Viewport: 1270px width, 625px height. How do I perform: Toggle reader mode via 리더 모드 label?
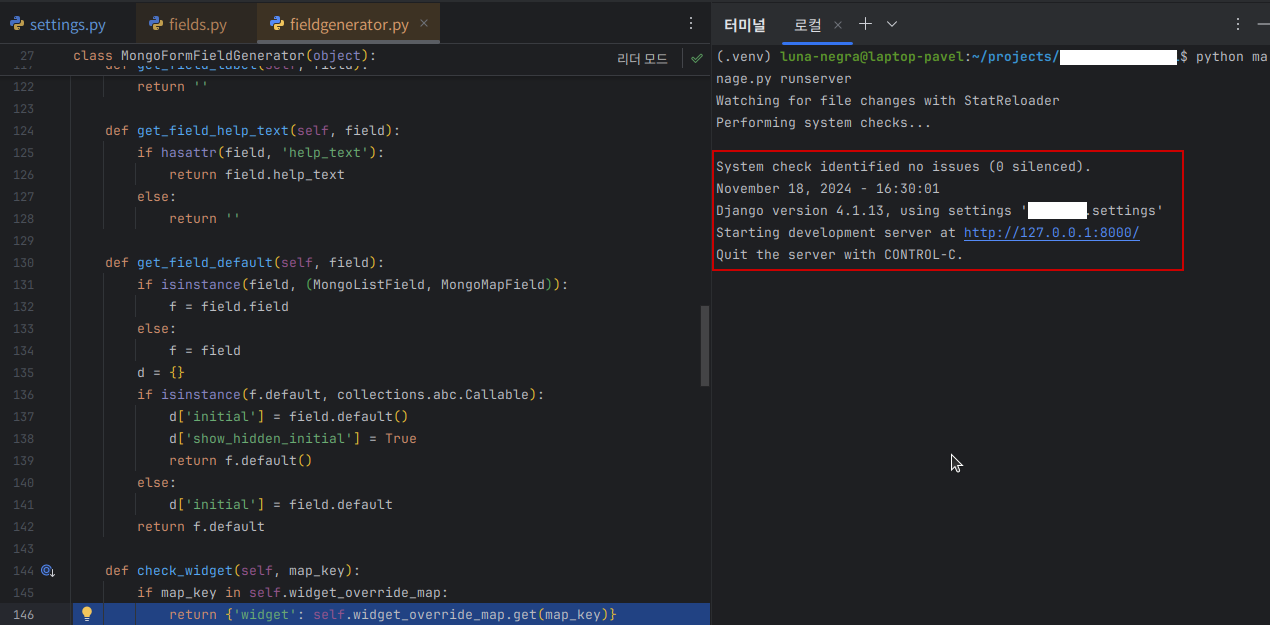642,59
